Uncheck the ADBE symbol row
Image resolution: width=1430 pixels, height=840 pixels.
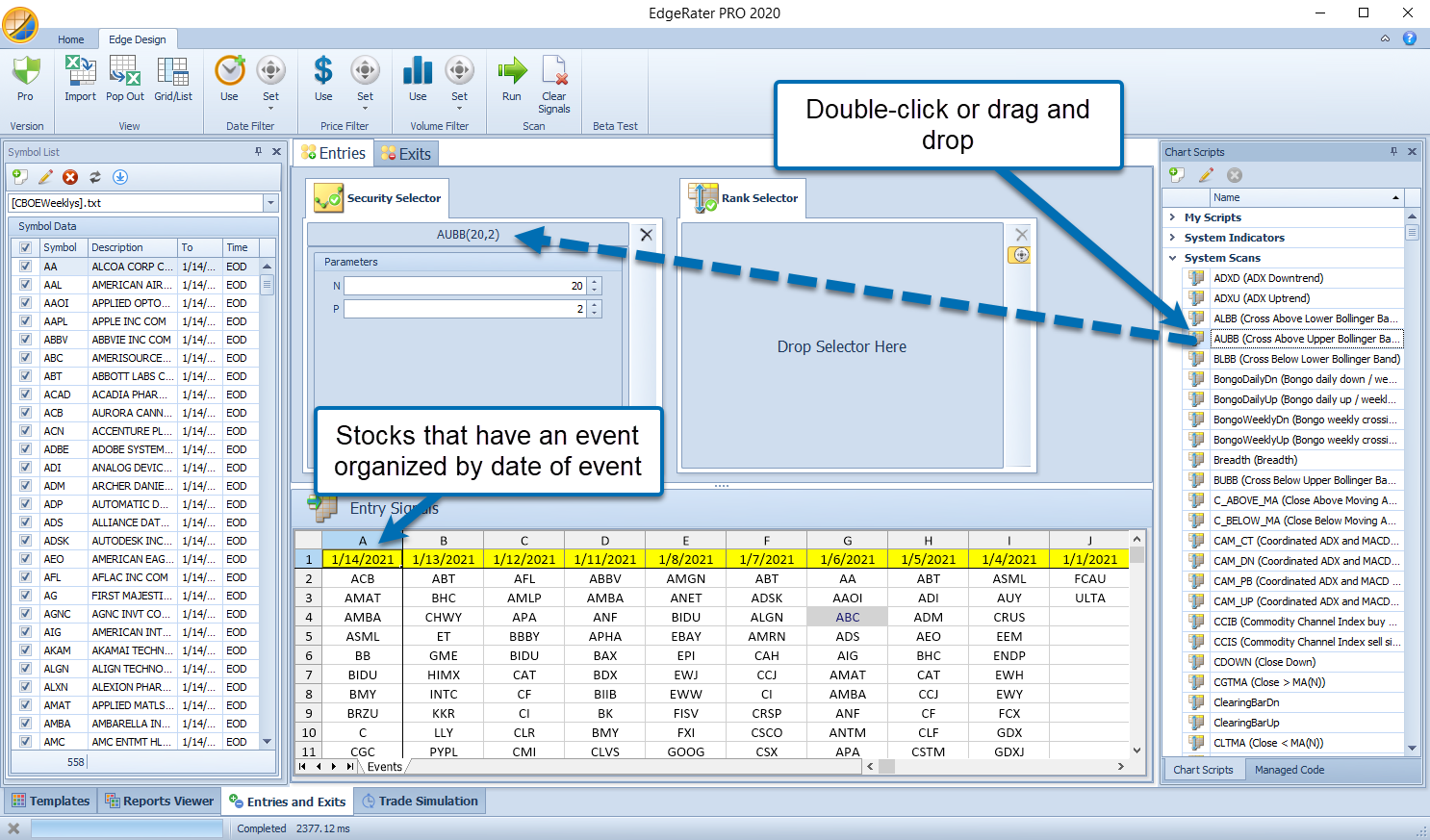[x=26, y=449]
